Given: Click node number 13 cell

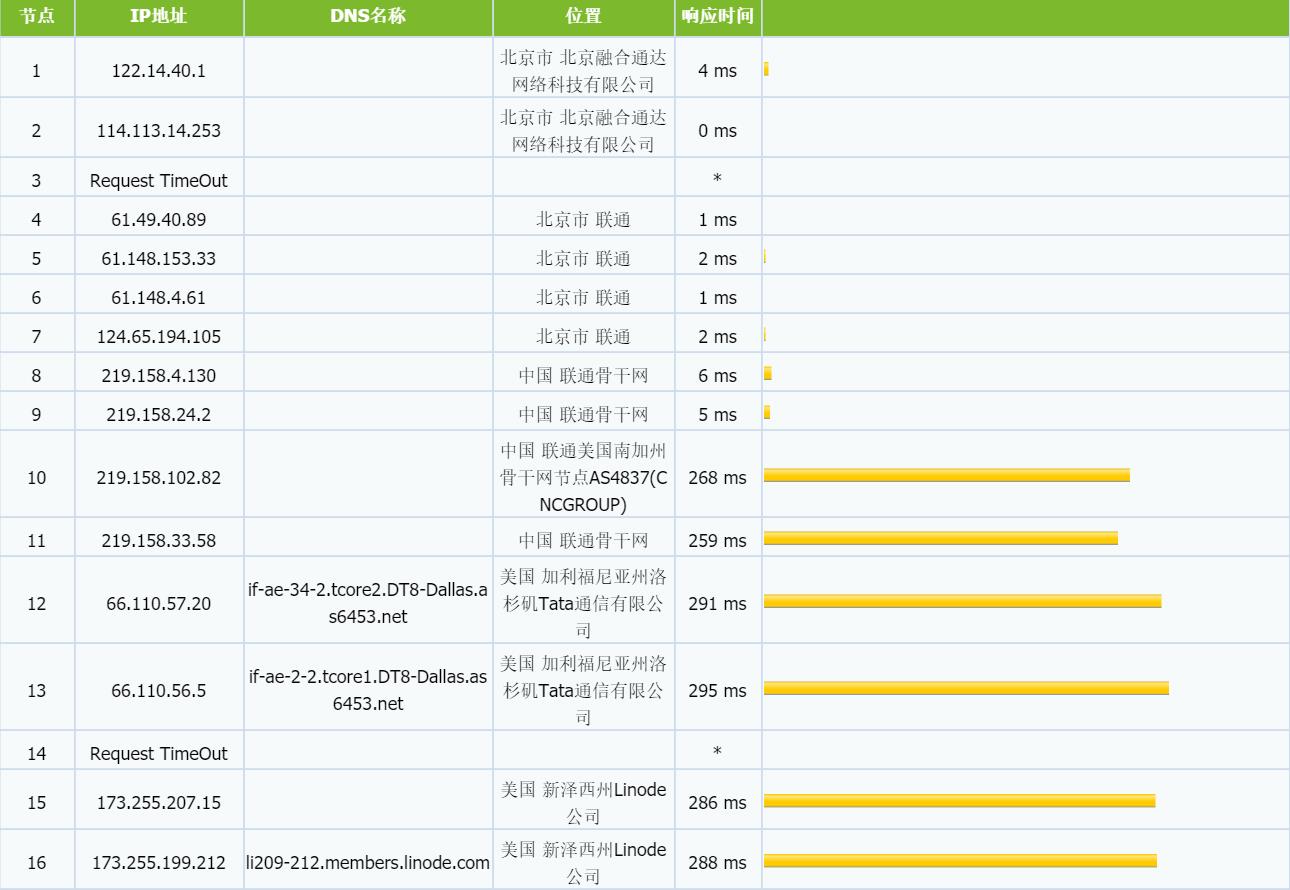Looking at the screenshot, I should [x=37, y=690].
